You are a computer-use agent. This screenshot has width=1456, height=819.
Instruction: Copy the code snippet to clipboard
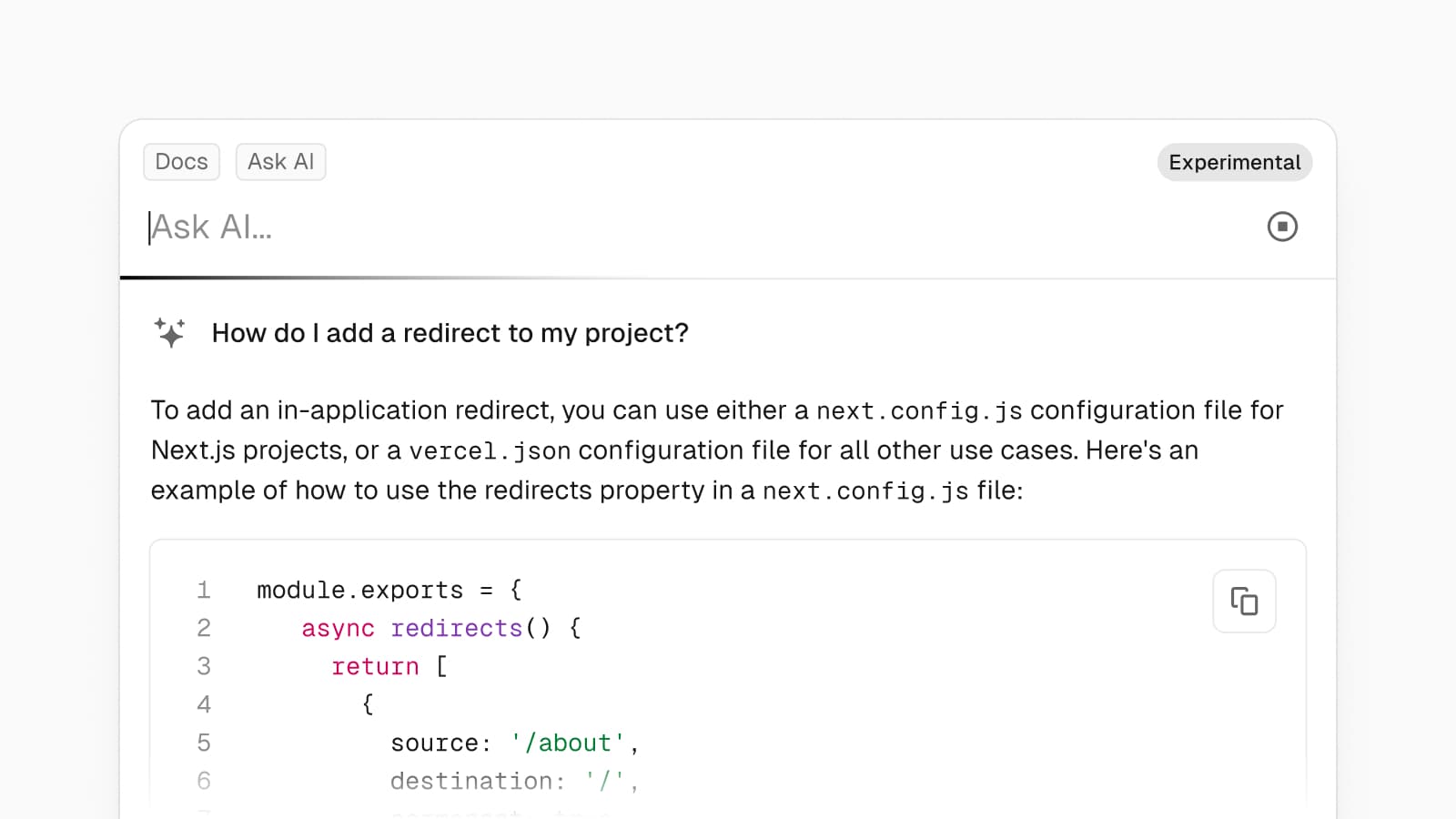1244,602
